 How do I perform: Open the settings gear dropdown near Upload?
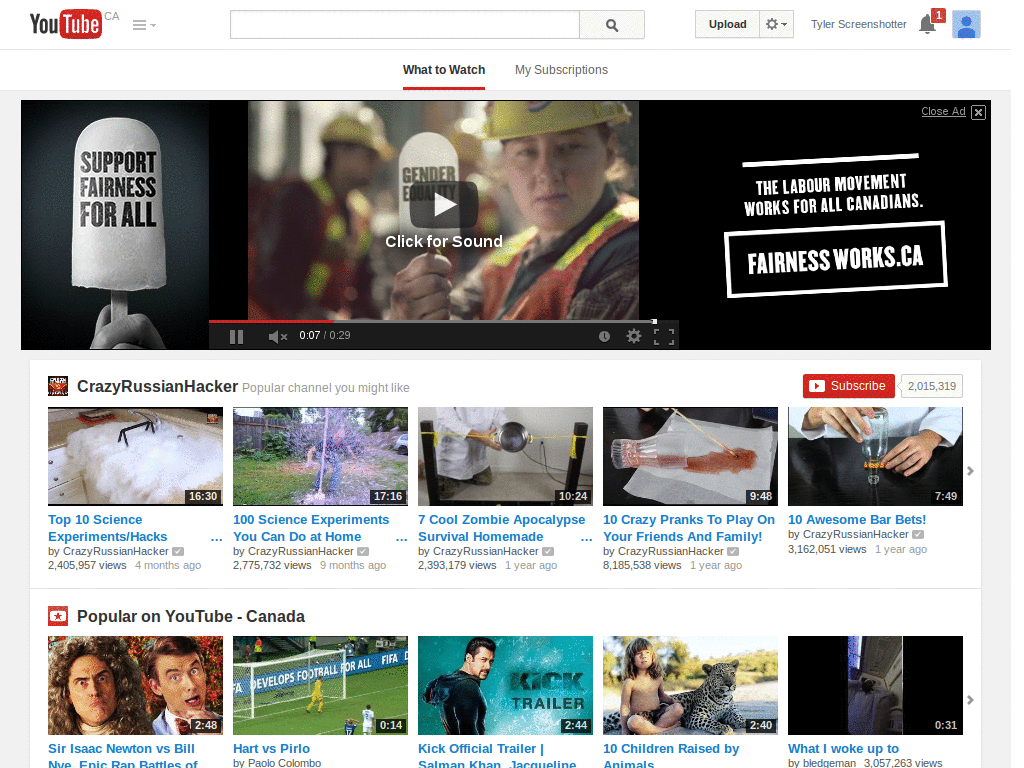776,24
